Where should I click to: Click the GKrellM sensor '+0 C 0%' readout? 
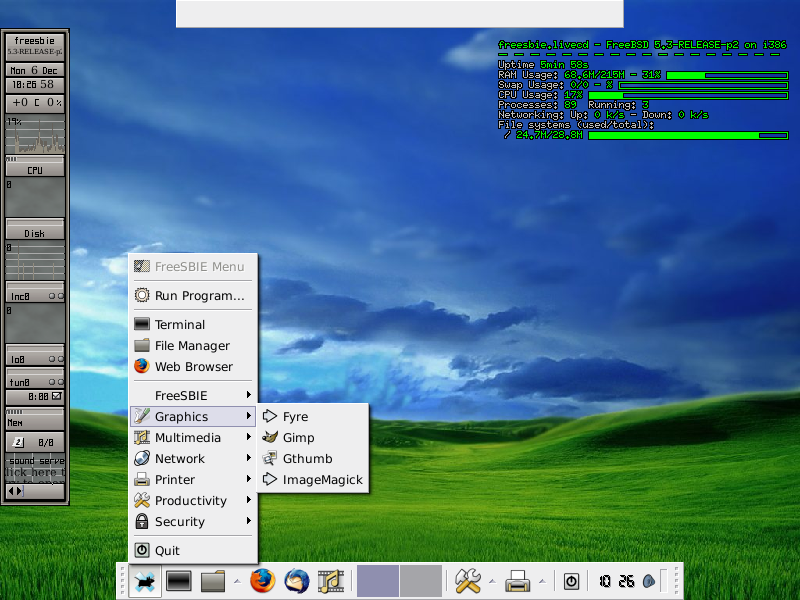click(35, 103)
